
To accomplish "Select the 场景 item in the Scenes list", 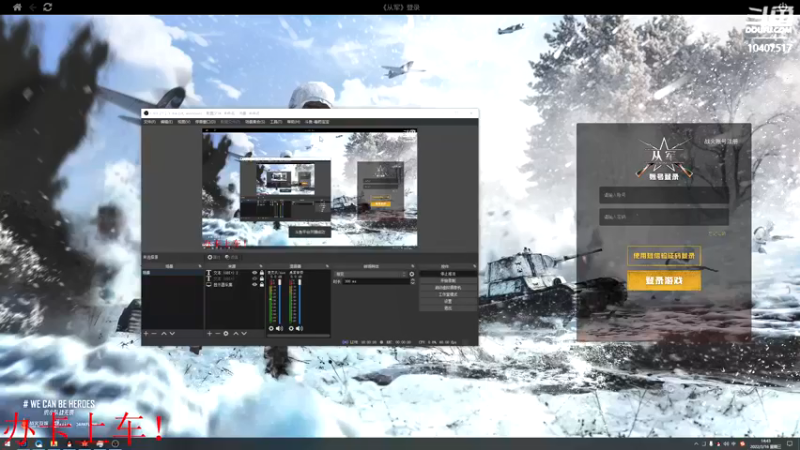I will [172, 273].
